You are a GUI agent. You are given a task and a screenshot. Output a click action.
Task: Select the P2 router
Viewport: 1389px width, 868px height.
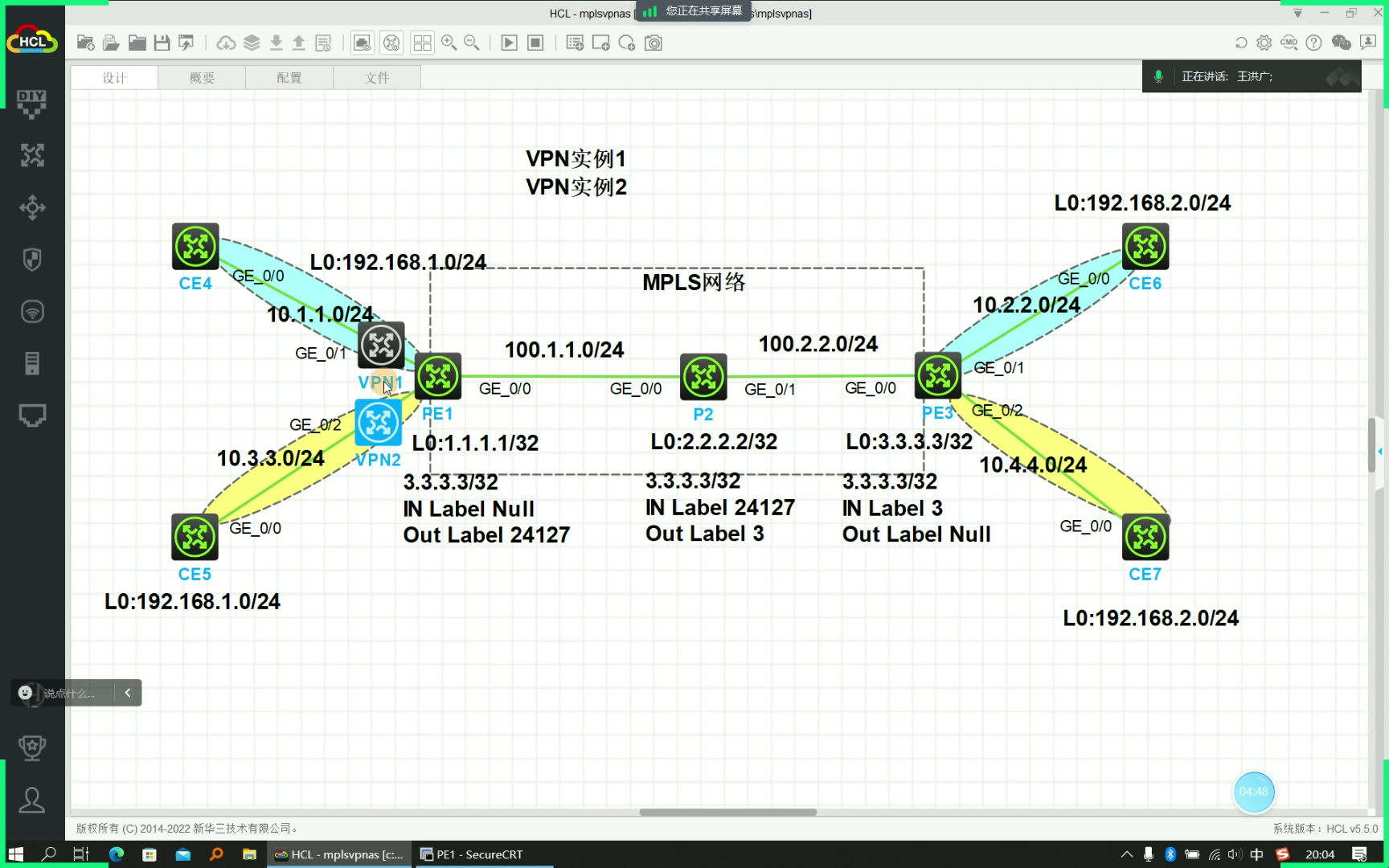tap(703, 377)
